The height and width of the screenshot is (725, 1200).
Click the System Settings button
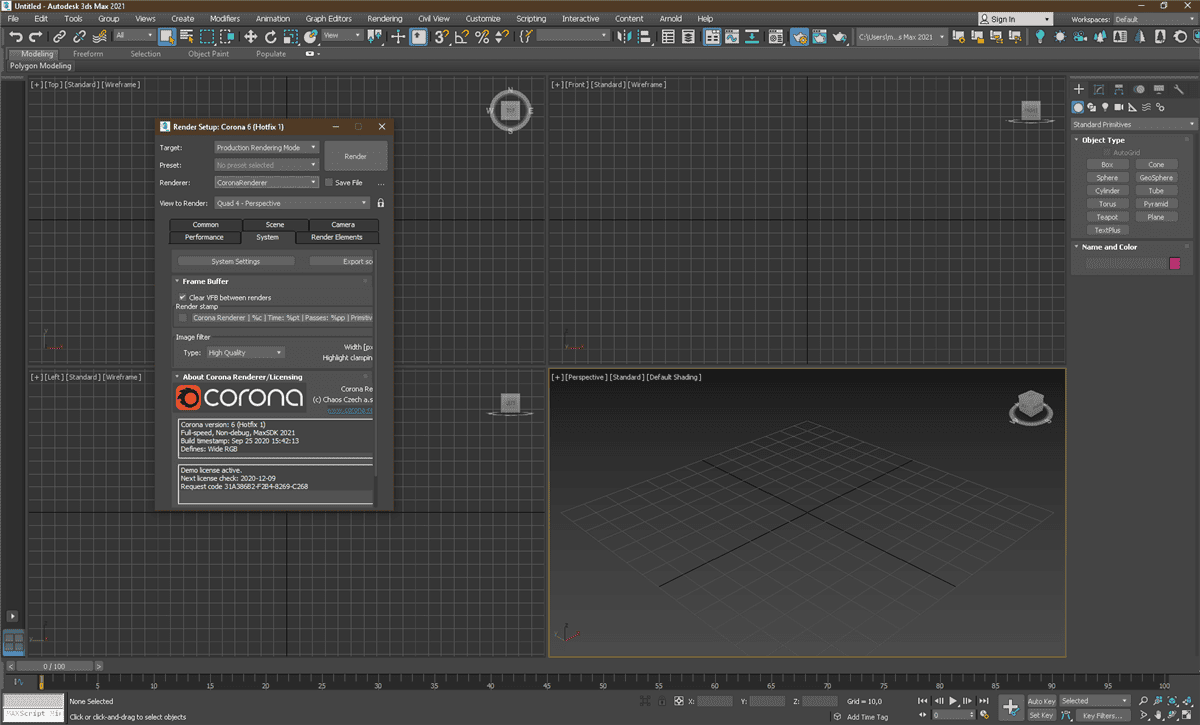pyautogui.click(x=236, y=261)
